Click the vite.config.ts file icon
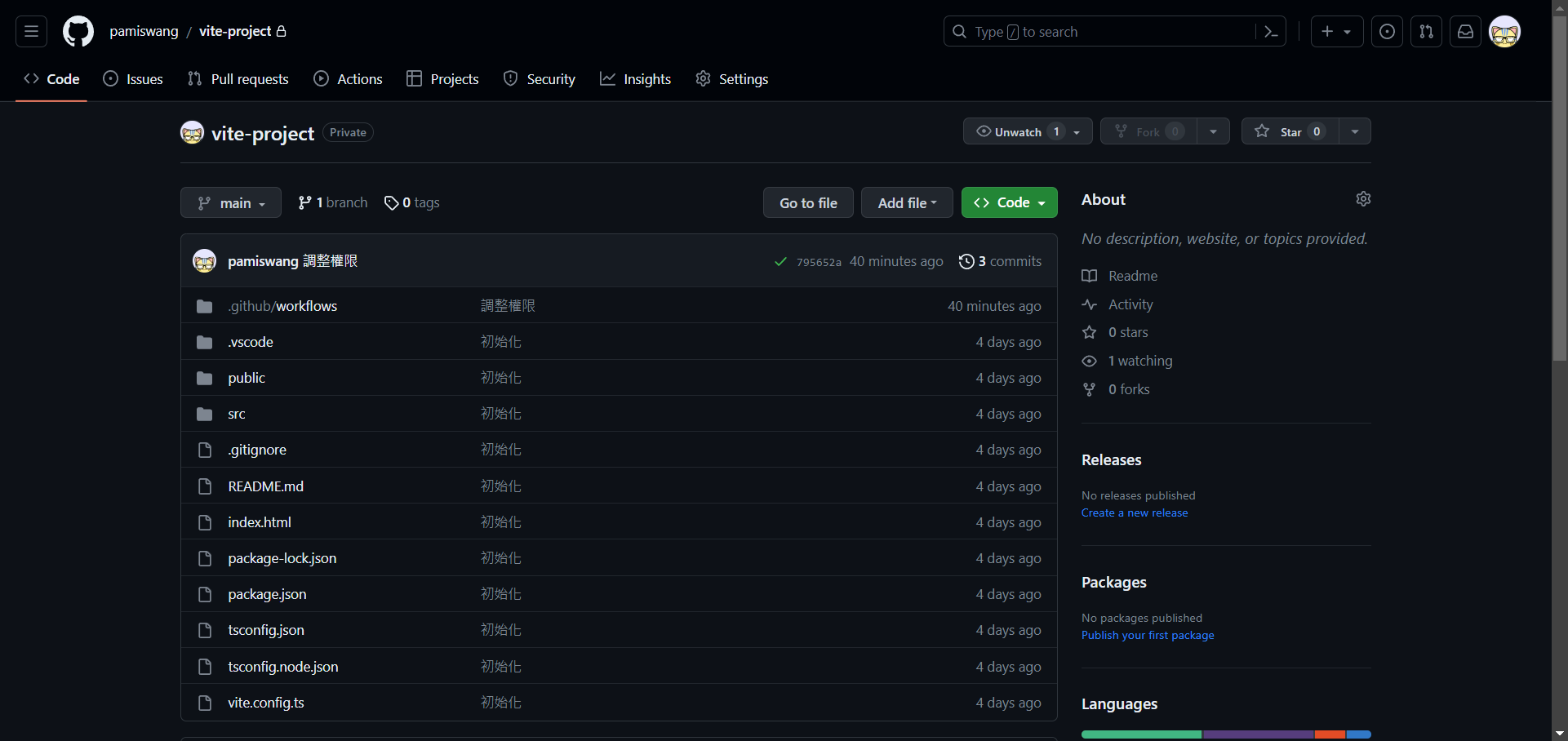 (205, 703)
